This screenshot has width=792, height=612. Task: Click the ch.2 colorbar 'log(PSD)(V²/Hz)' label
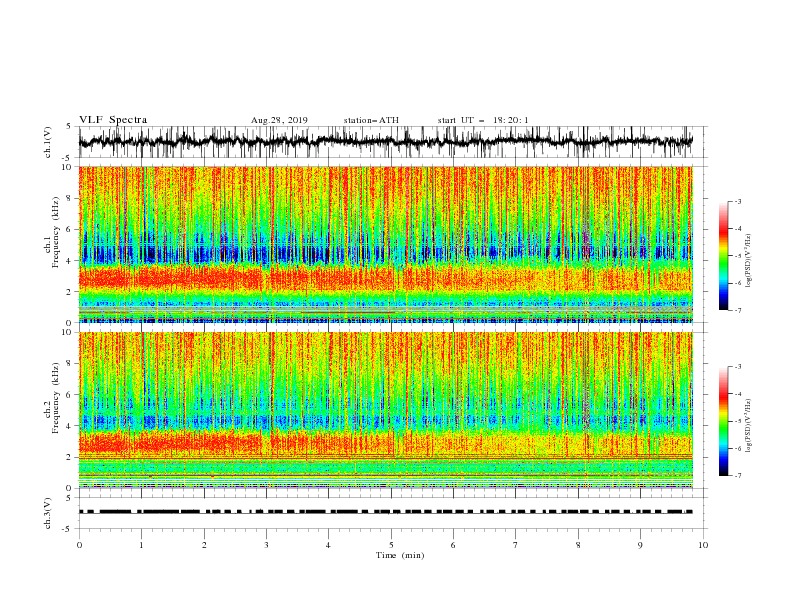coord(748,426)
